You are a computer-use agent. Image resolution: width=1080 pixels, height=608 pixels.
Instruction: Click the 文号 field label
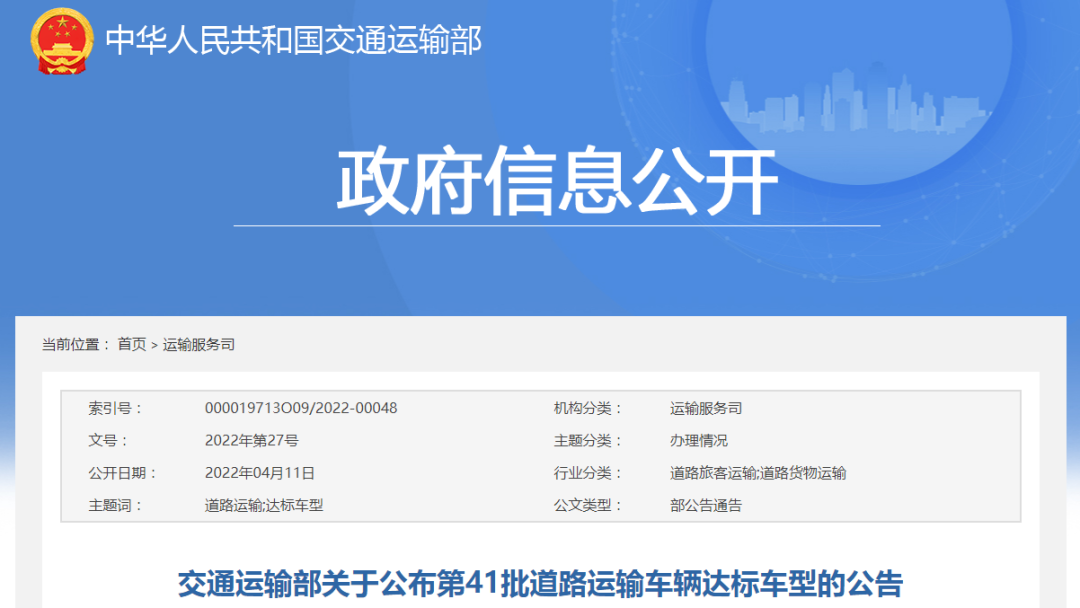[107, 441]
